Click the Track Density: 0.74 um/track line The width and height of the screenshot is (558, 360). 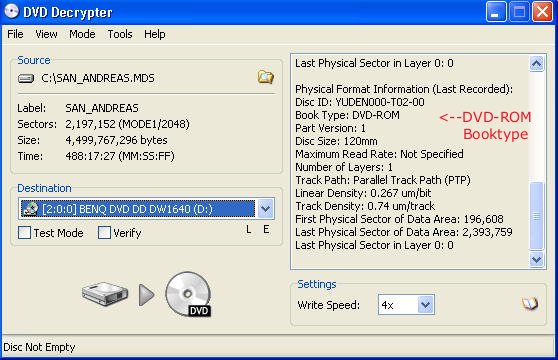(365, 206)
